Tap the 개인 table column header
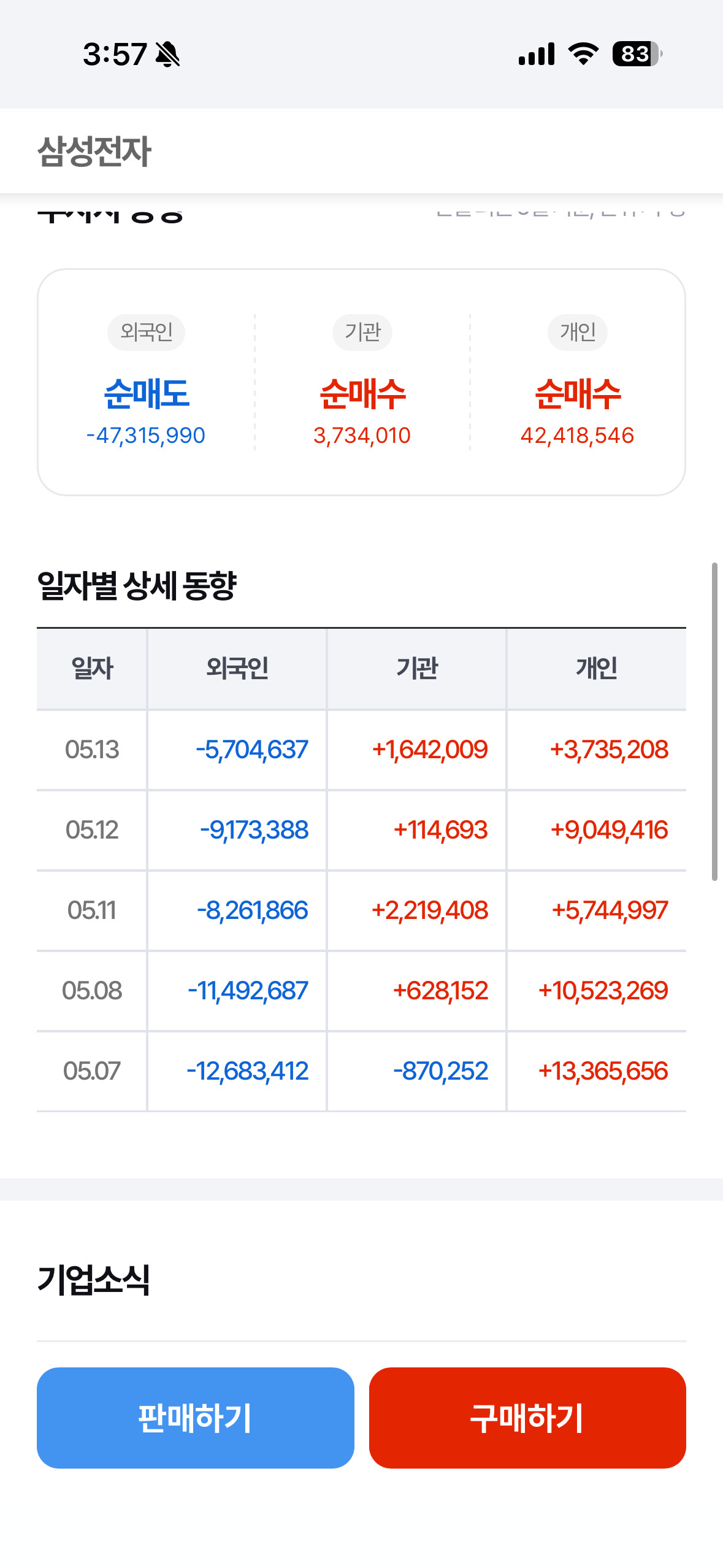 [597, 668]
